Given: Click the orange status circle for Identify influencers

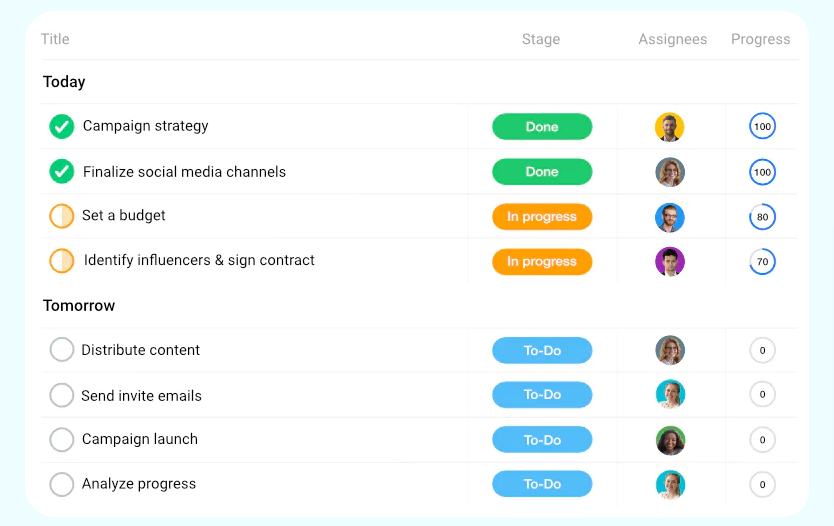Looking at the screenshot, I should (62, 261).
